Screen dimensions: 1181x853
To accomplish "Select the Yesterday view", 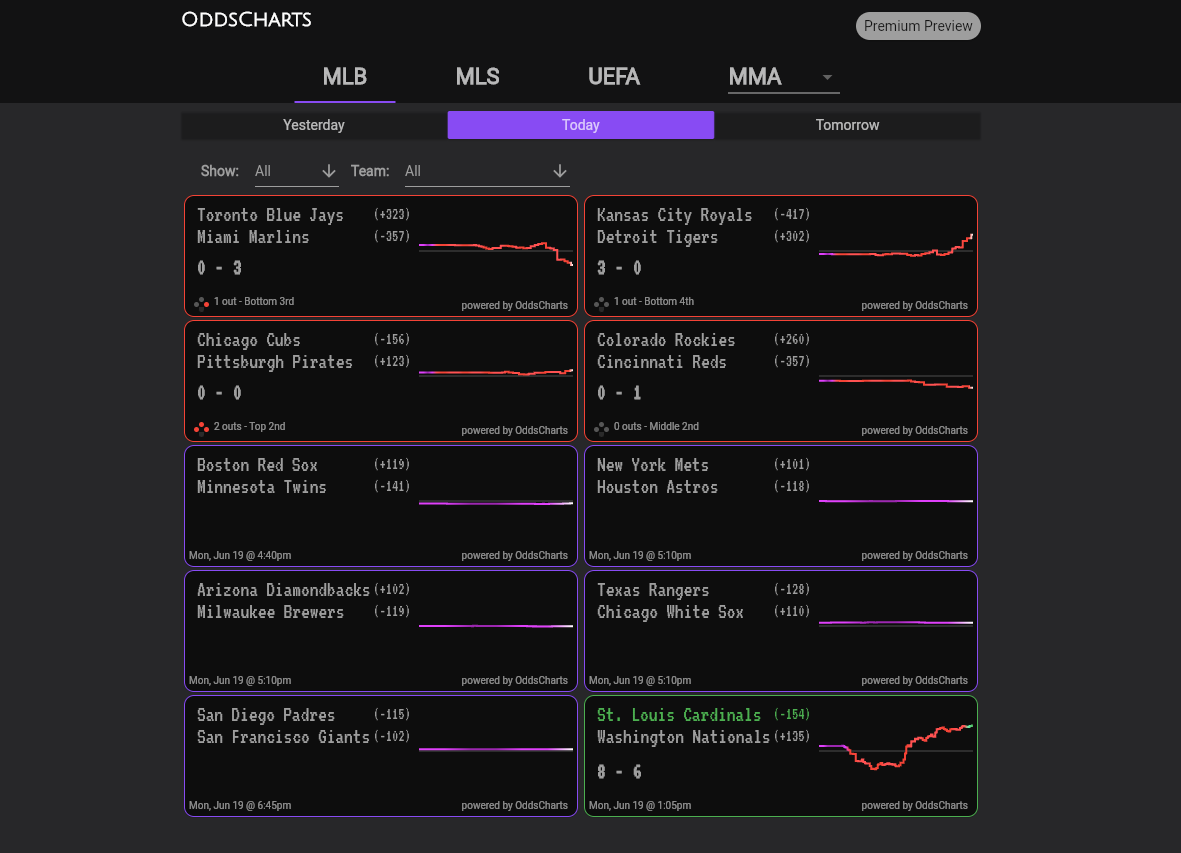I will [x=313, y=125].
